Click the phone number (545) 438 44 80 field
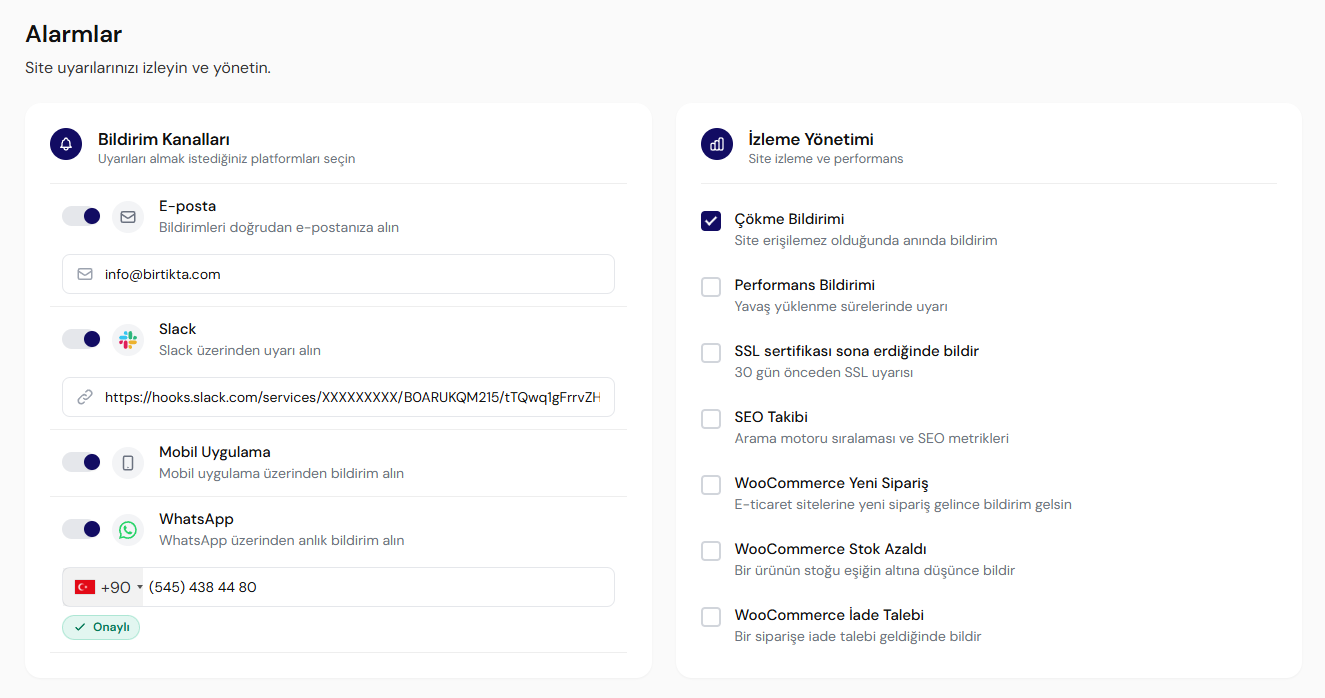The image size is (1325, 698). tap(380, 587)
